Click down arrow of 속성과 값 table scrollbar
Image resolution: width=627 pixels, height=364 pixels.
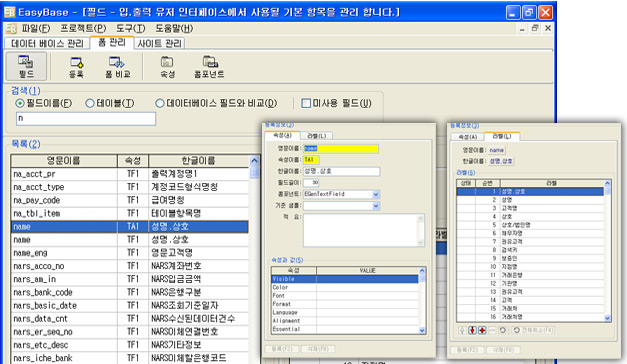click(x=422, y=330)
